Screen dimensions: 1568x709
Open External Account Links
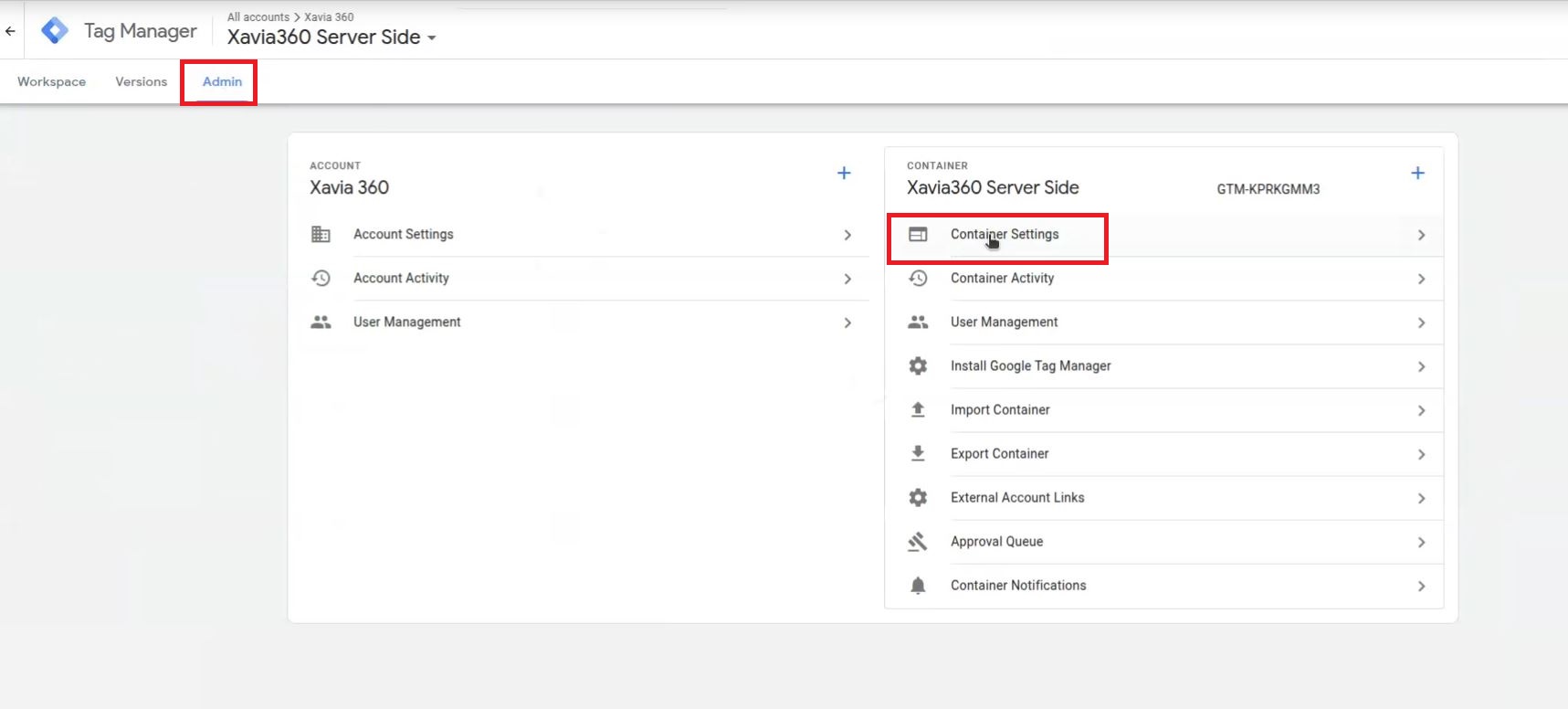[x=1017, y=497]
